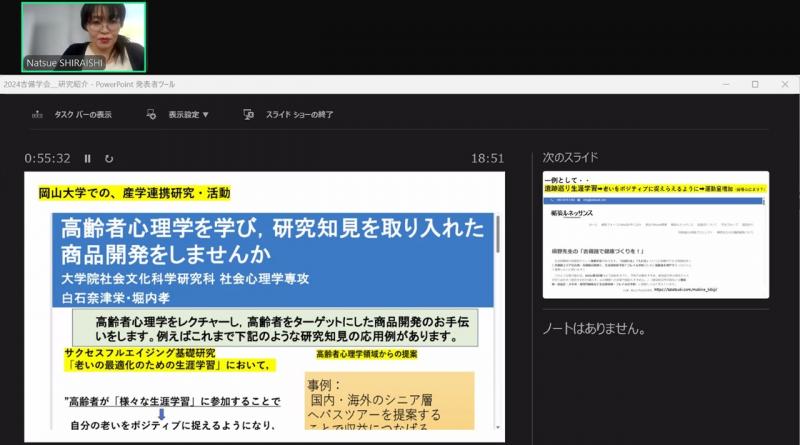Image resolution: width=800 pixels, height=445 pixels.
Task: Minimize the PowerPoint presenter window
Action: 726,84
